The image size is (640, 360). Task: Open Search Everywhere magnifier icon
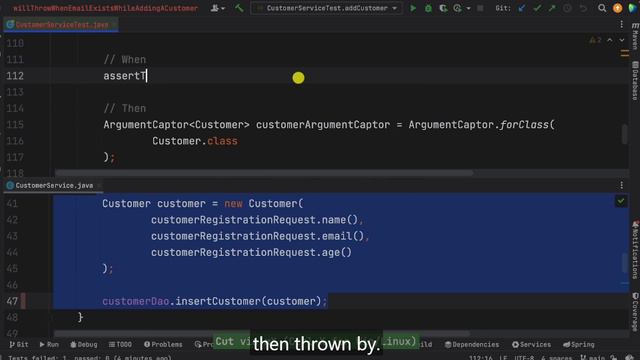point(602,8)
